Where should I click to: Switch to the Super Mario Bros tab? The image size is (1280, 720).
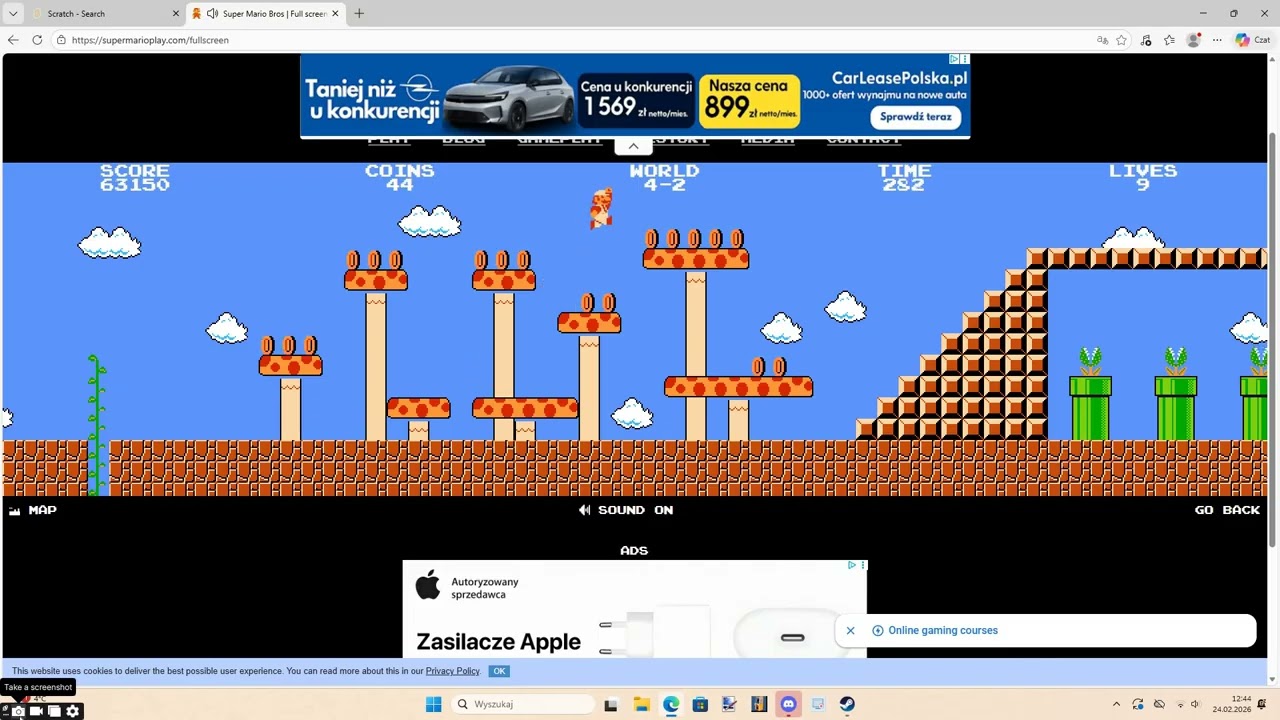point(265,13)
